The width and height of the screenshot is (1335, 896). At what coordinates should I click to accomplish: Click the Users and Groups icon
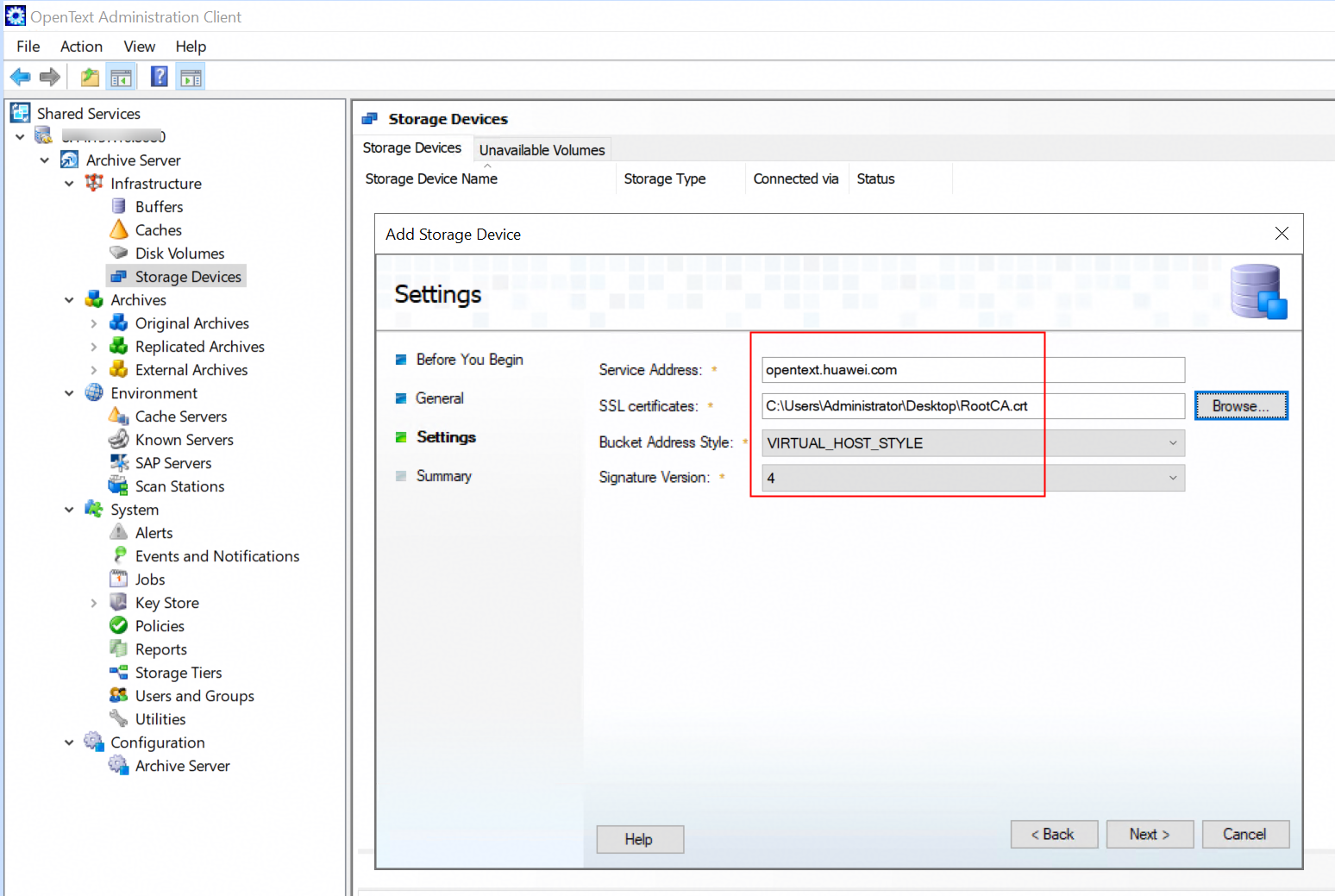pos(119,695)
